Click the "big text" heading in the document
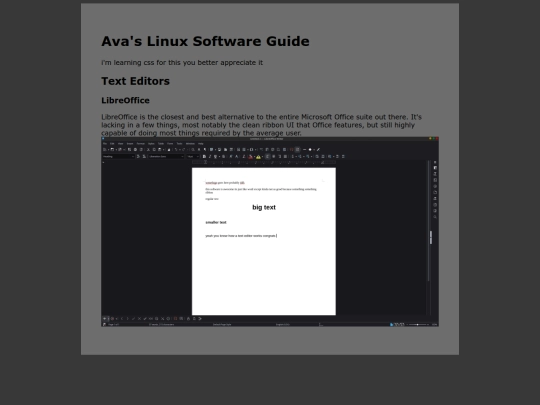This screenshot has height=405, width=540. (x=264, y=207)
